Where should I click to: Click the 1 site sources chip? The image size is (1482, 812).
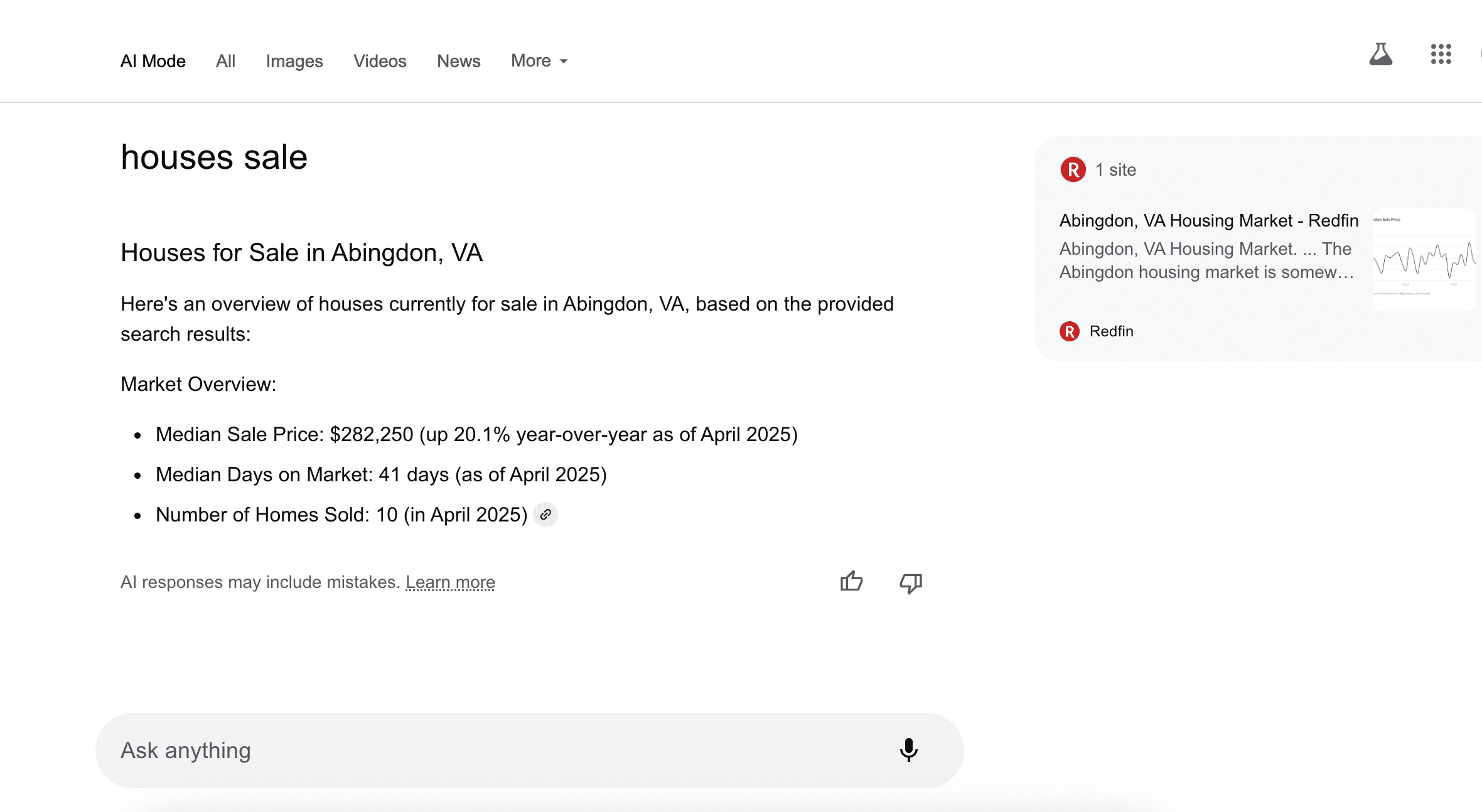coord(1115,169)
